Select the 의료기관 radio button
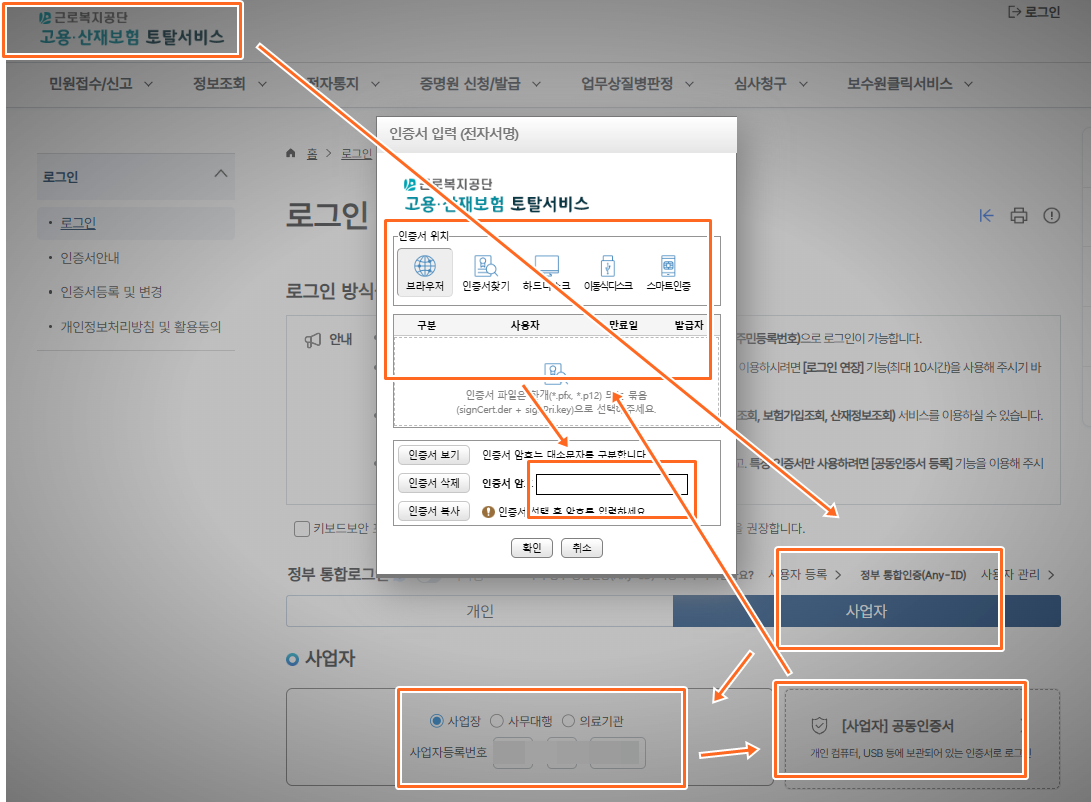1091x802 pixels. pyautogui.click(x=568, y=721)
